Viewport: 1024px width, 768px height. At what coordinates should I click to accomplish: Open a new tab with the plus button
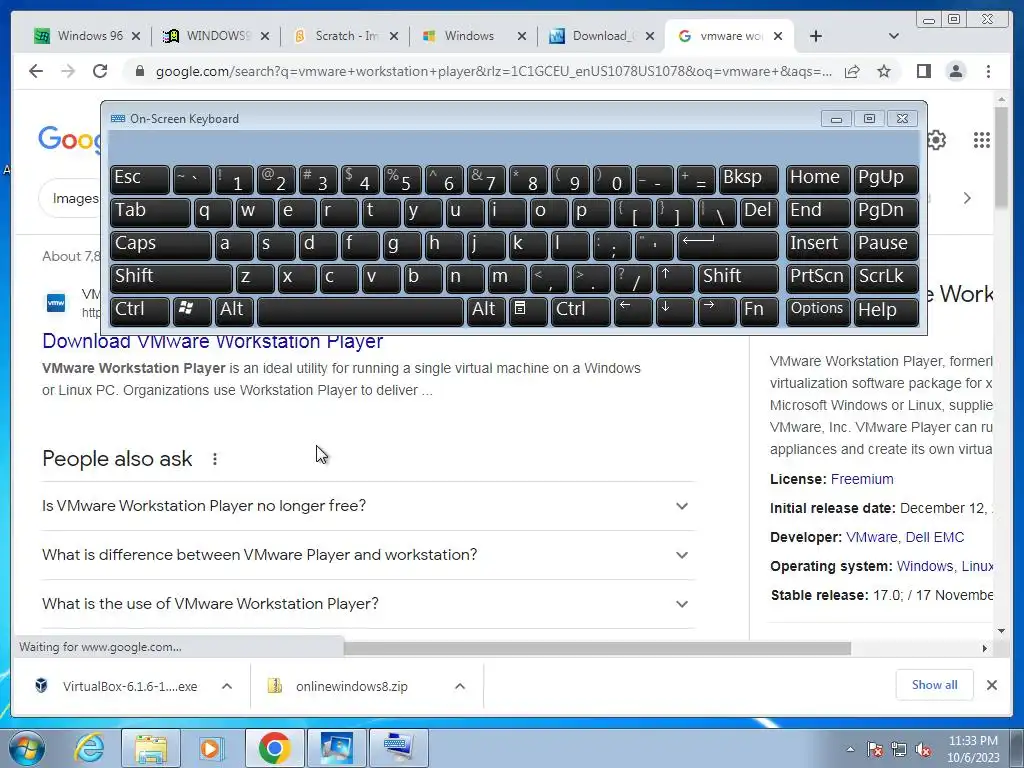click(816, 36)
